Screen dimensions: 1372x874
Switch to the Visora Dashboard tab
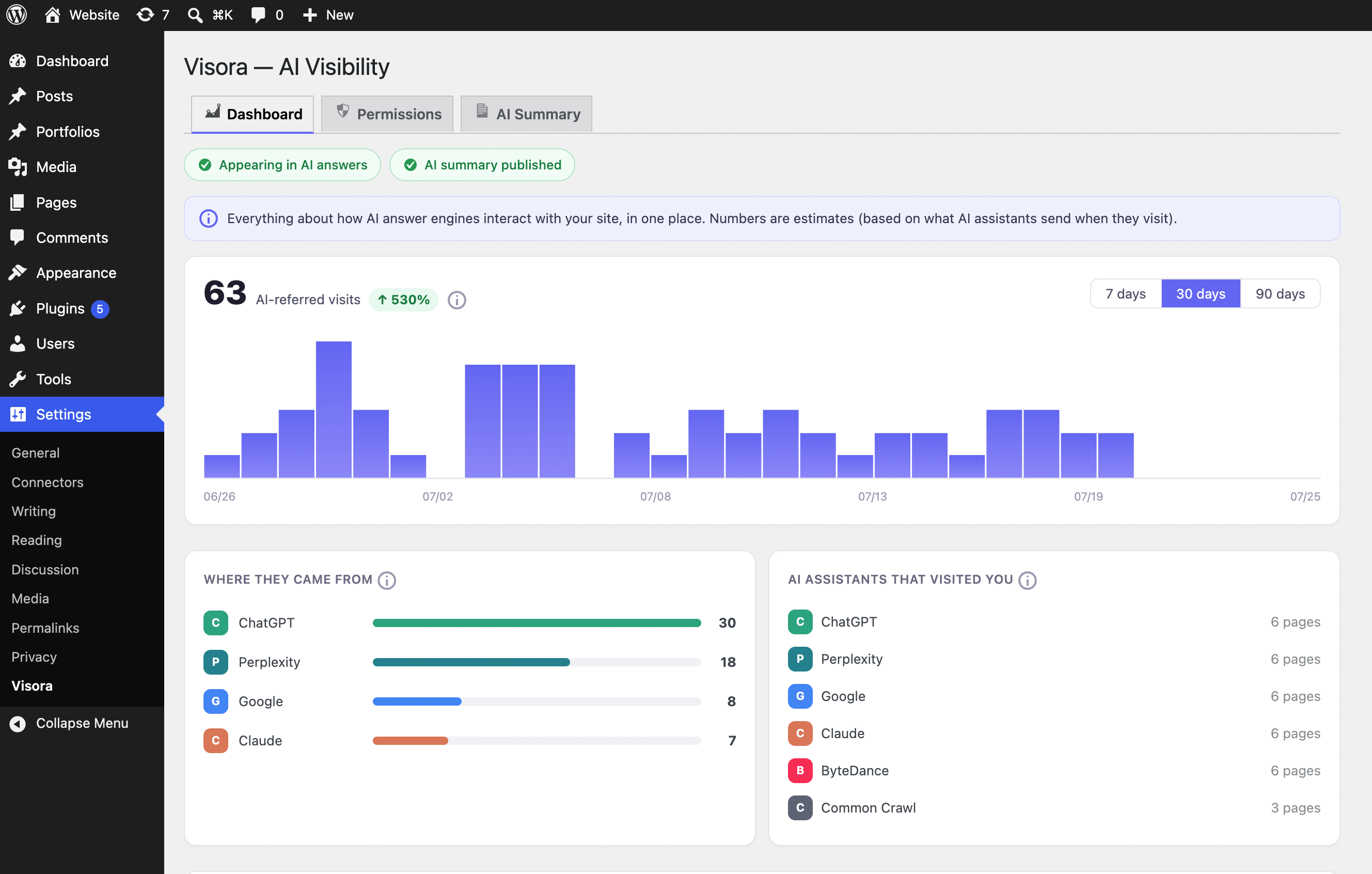pos(253,114)
